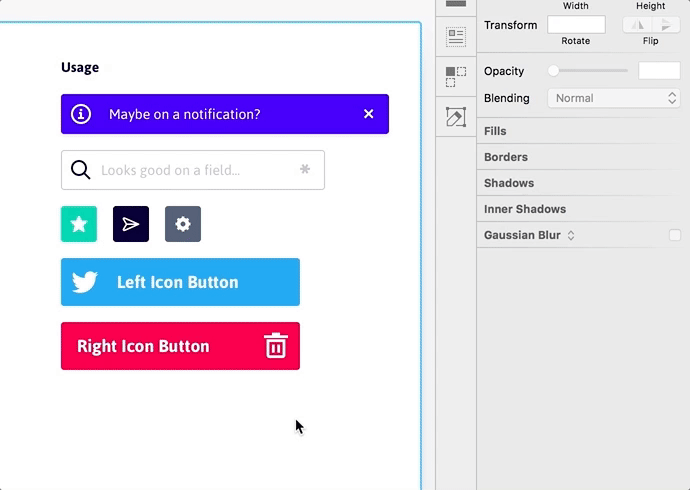Click the magnifier search icon in the field
Screen dimensions: 690x490
(81, 170)
